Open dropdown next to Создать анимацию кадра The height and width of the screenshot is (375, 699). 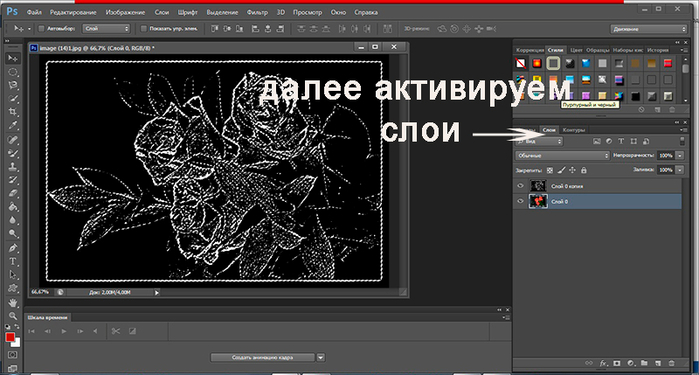(x=321, y=358)
